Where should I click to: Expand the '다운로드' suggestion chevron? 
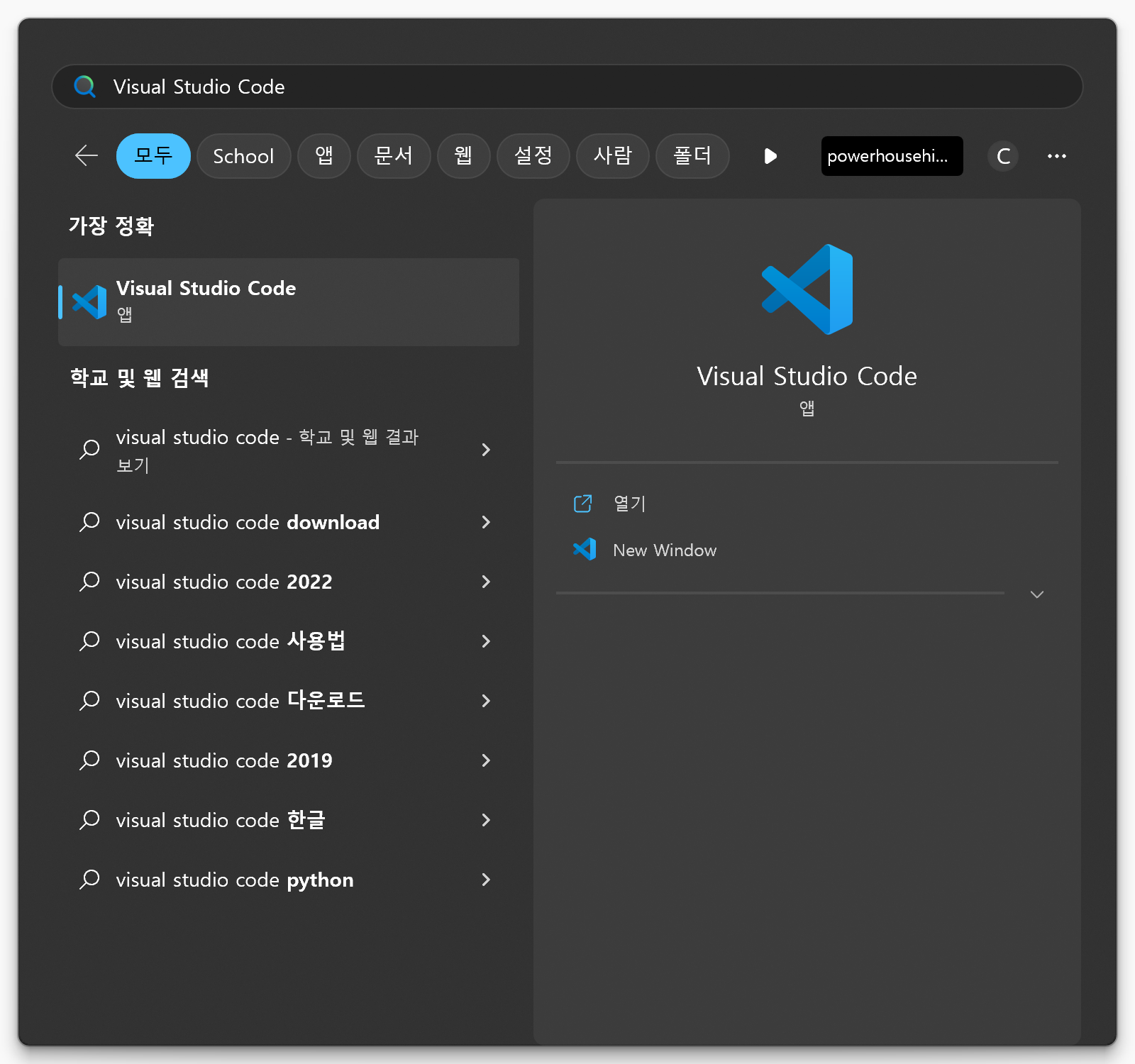486,701
